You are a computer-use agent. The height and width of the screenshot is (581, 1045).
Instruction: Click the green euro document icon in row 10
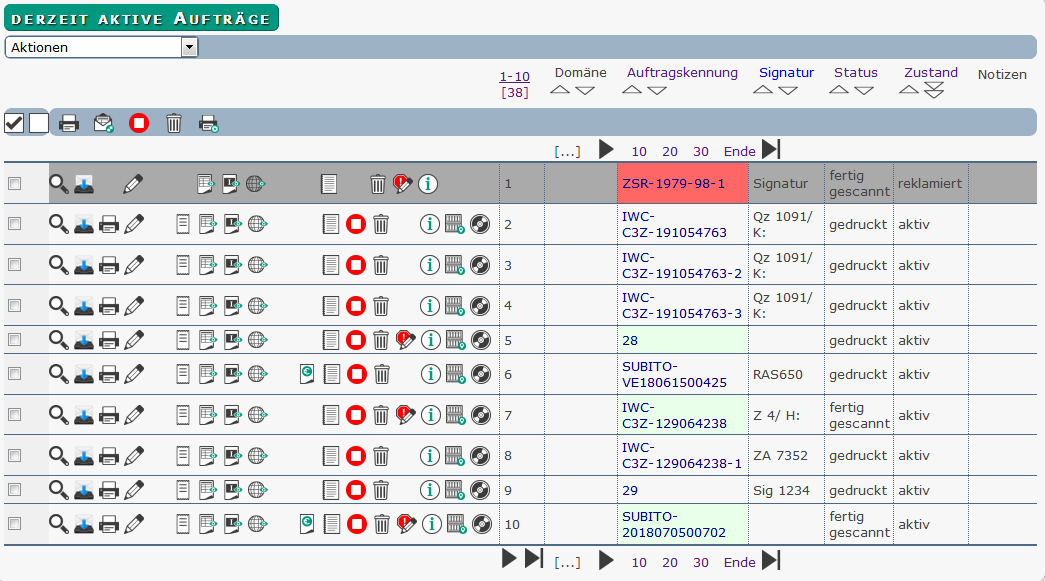pos(307,524)
